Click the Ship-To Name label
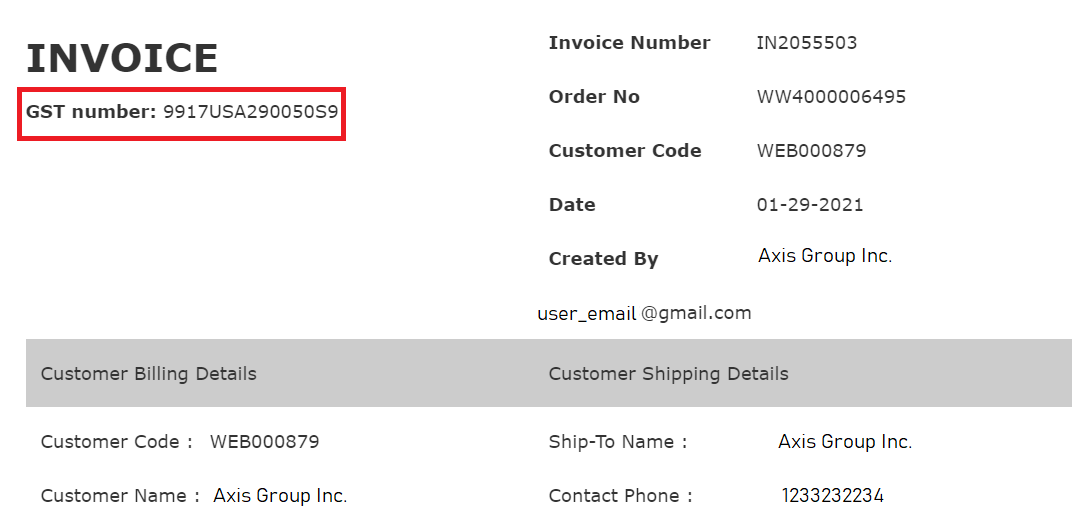The image size is (1084, 532). pyautogui.click(x=617, y=442)
